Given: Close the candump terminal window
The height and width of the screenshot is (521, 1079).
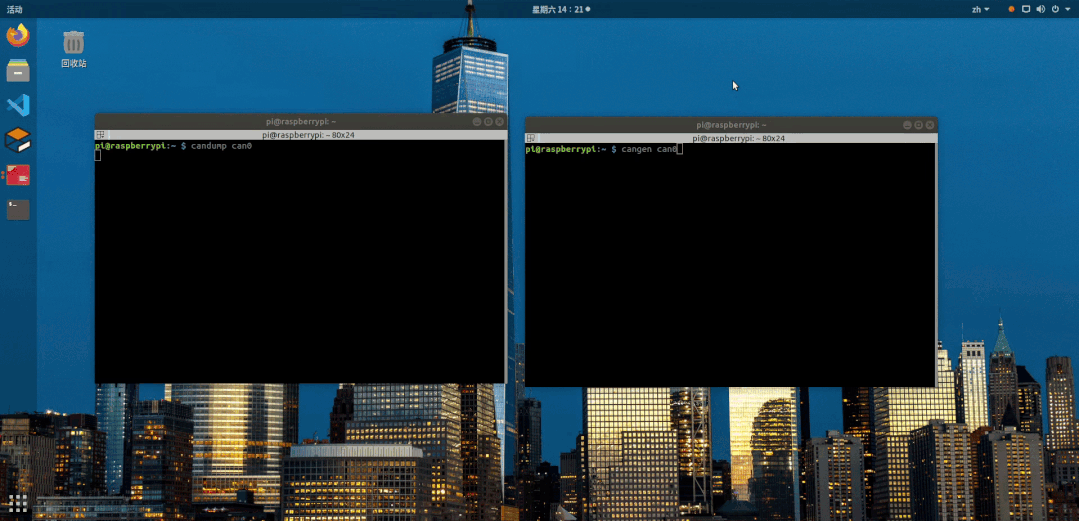Looking at the screenshot, I should point(500,121).
